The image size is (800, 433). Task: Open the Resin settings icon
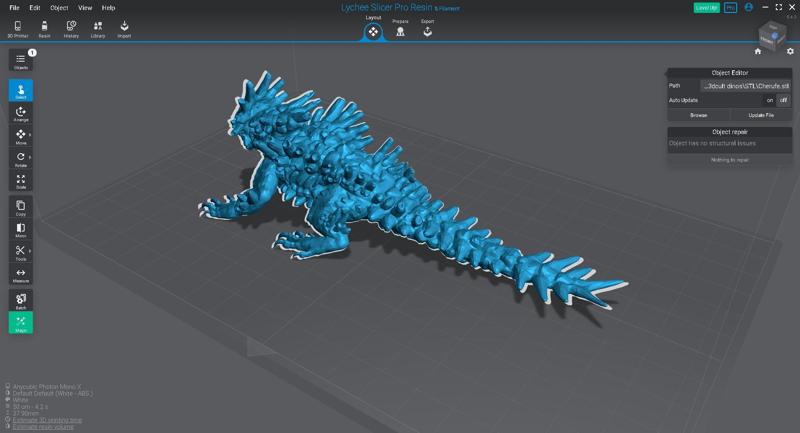[44, 29]
